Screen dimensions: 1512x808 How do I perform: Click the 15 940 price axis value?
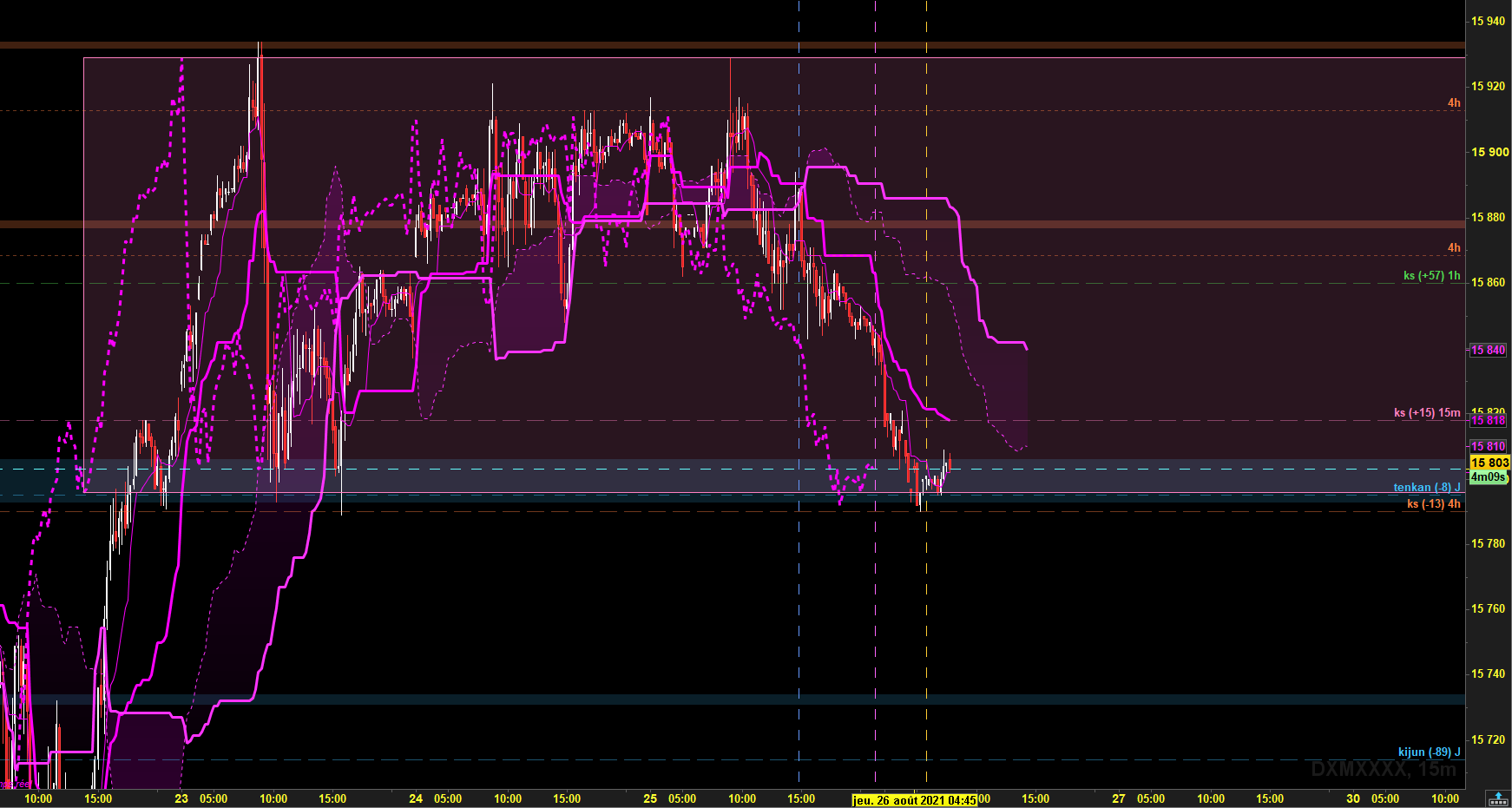coord(1488,21)
